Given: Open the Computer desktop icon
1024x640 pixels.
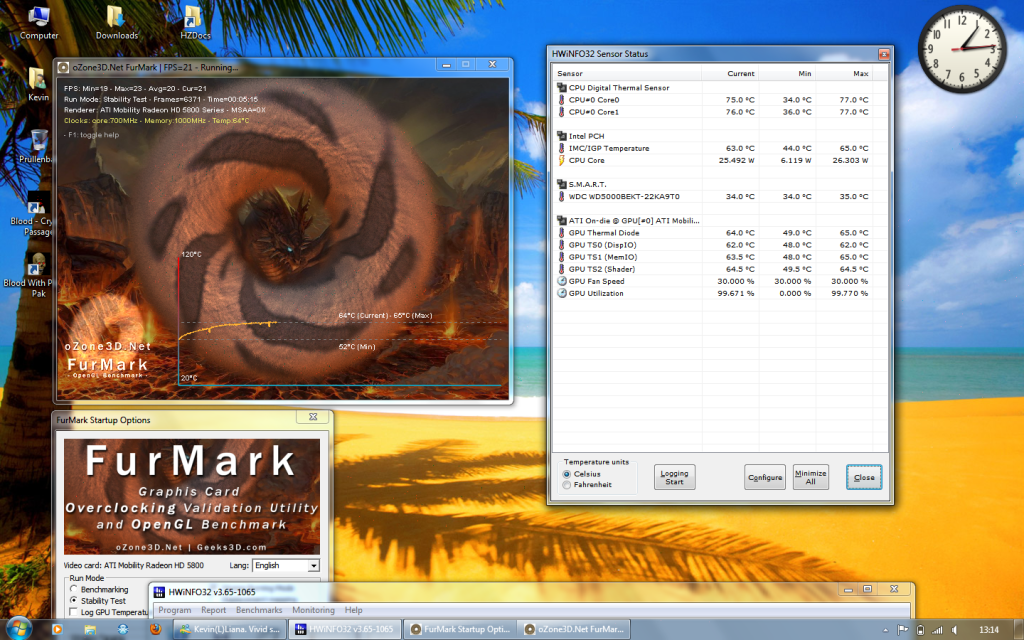Looking at the screenshot, I should (39, 22).
